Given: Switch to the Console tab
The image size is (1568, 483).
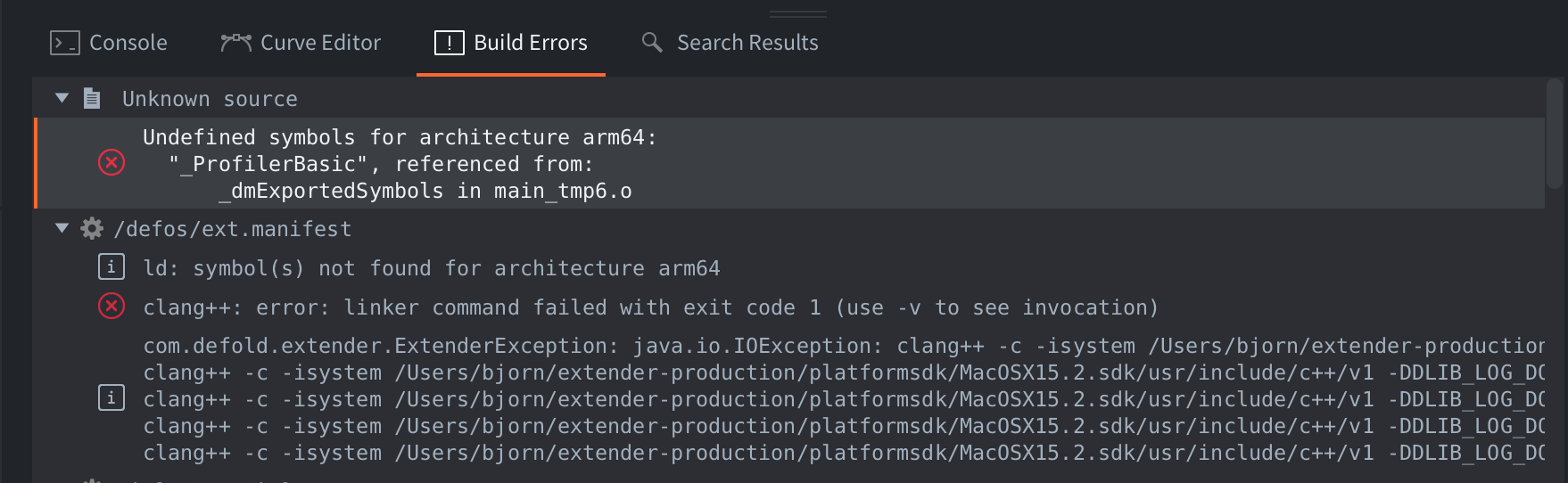Looking at the screenshot, I should pos(109,43).
